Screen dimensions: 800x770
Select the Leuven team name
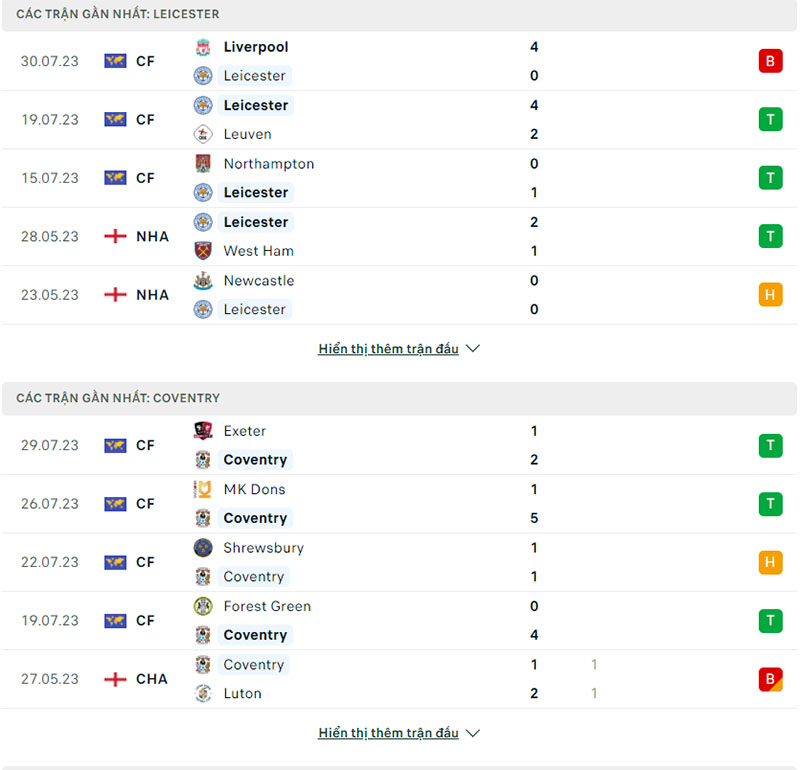coord(247,134)
